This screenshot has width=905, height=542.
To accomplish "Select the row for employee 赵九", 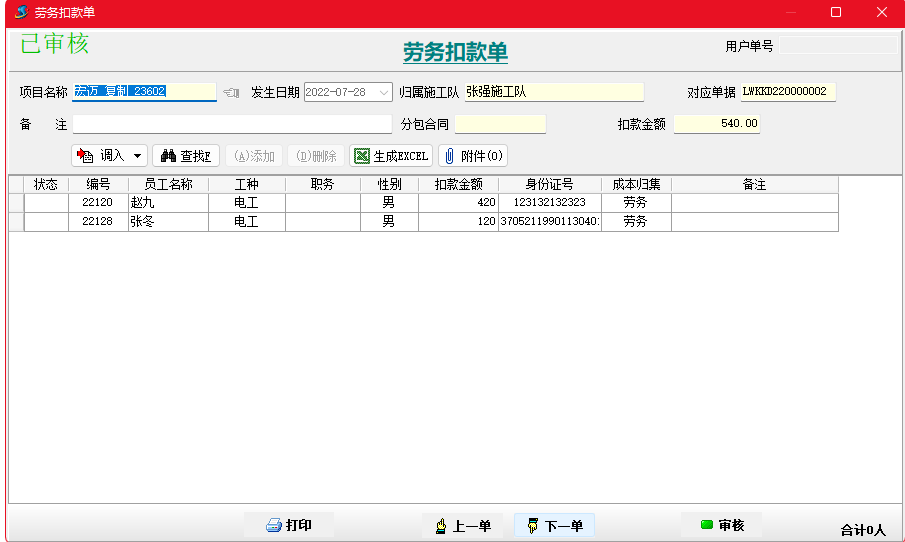I will 168,203.
